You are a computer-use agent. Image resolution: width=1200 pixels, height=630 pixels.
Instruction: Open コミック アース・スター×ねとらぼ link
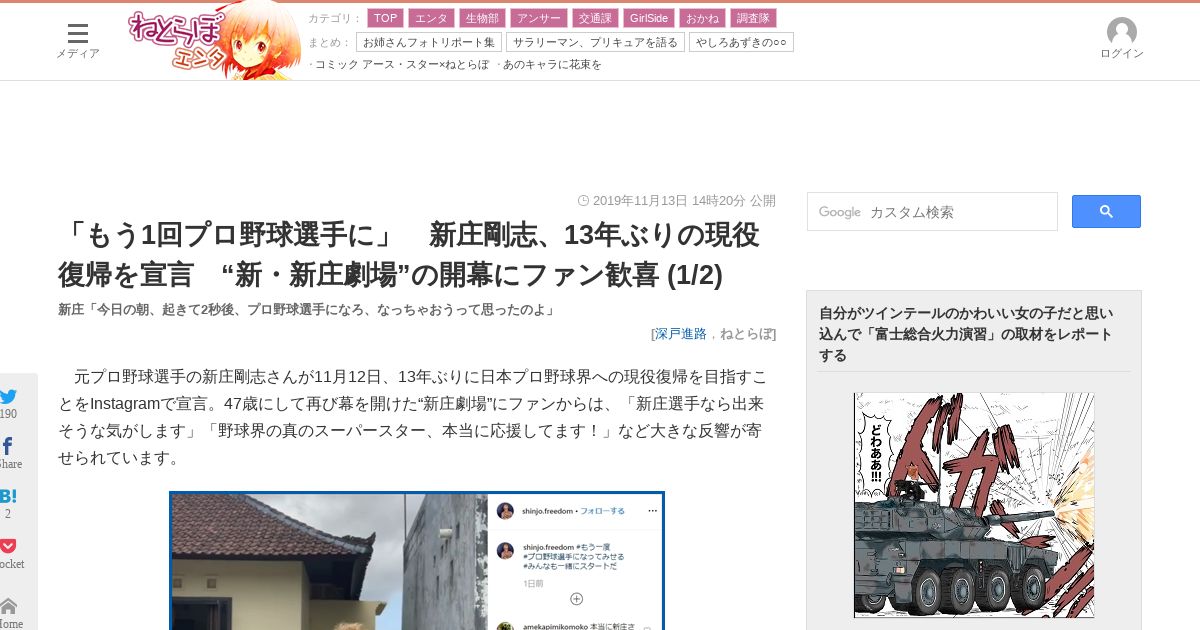click(402, 64)
